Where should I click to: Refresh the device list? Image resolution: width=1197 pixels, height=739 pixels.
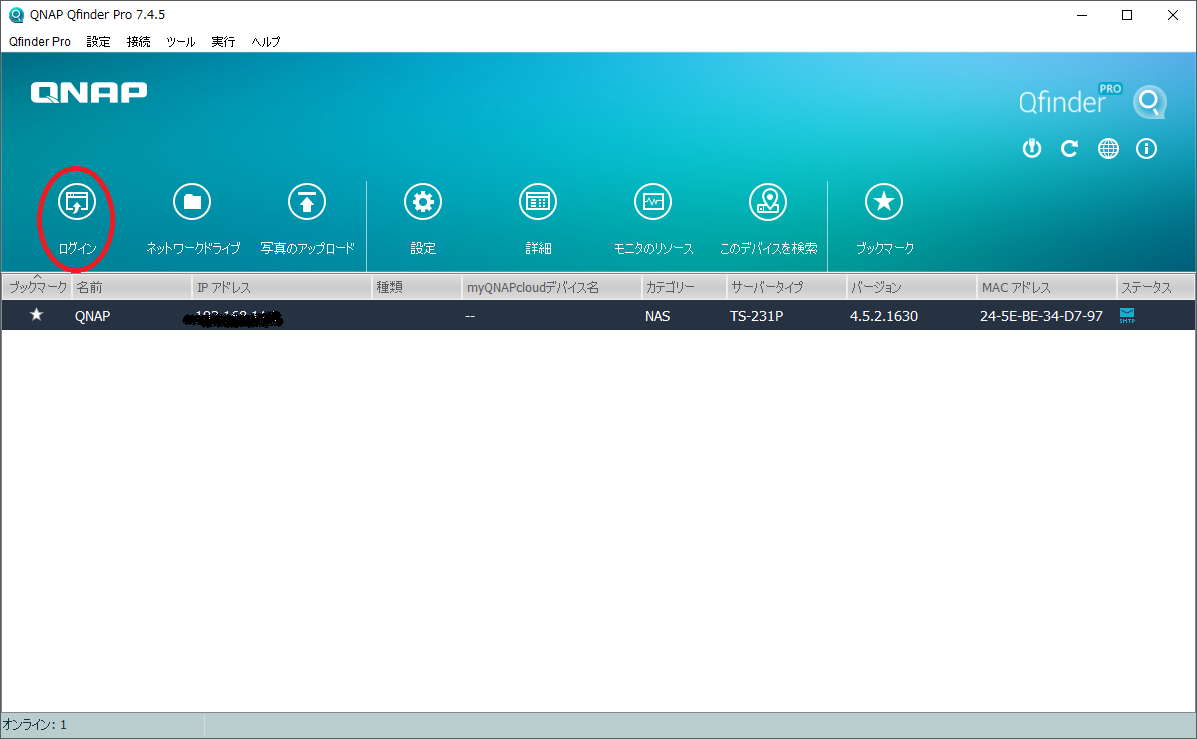(x=1070, y=148)
